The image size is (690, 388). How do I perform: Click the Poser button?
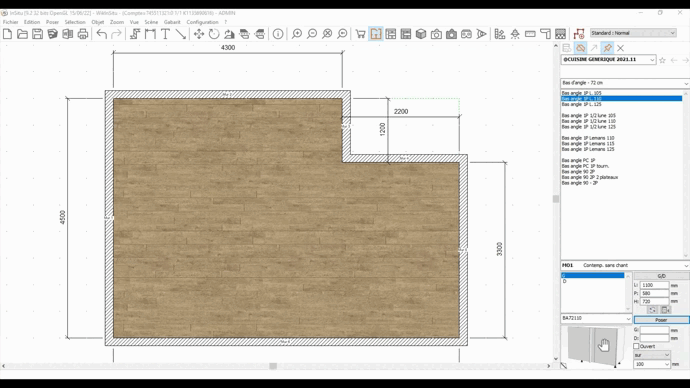(661, 320)
